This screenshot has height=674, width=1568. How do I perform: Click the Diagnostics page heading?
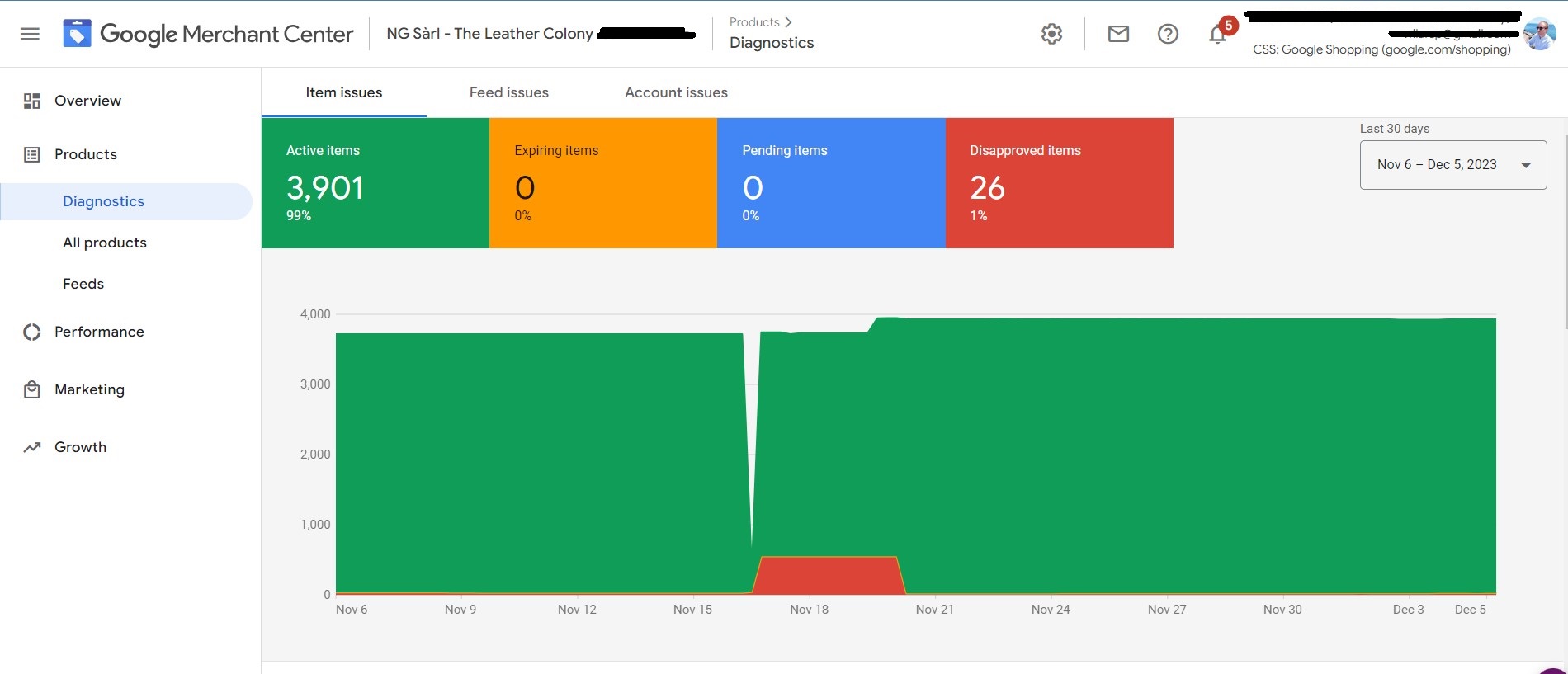pos(772,43)
